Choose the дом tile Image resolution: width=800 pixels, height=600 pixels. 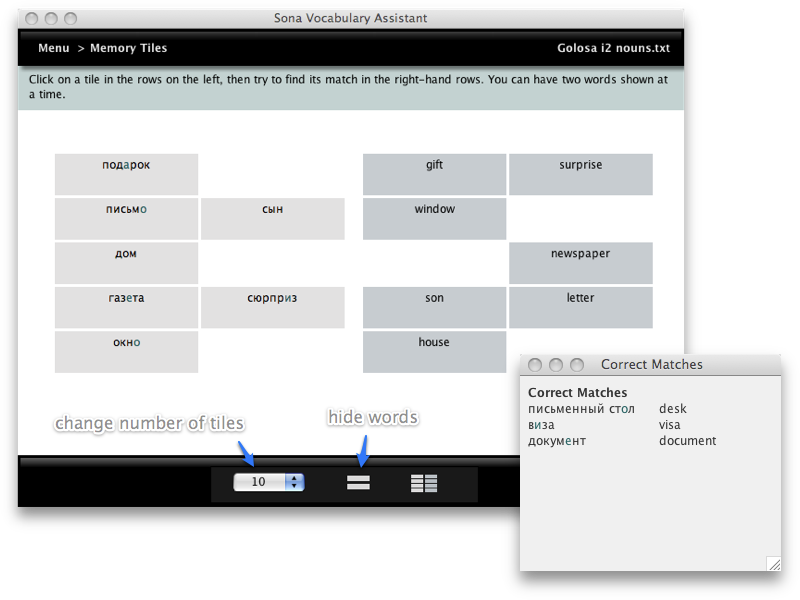pos(126,263)
